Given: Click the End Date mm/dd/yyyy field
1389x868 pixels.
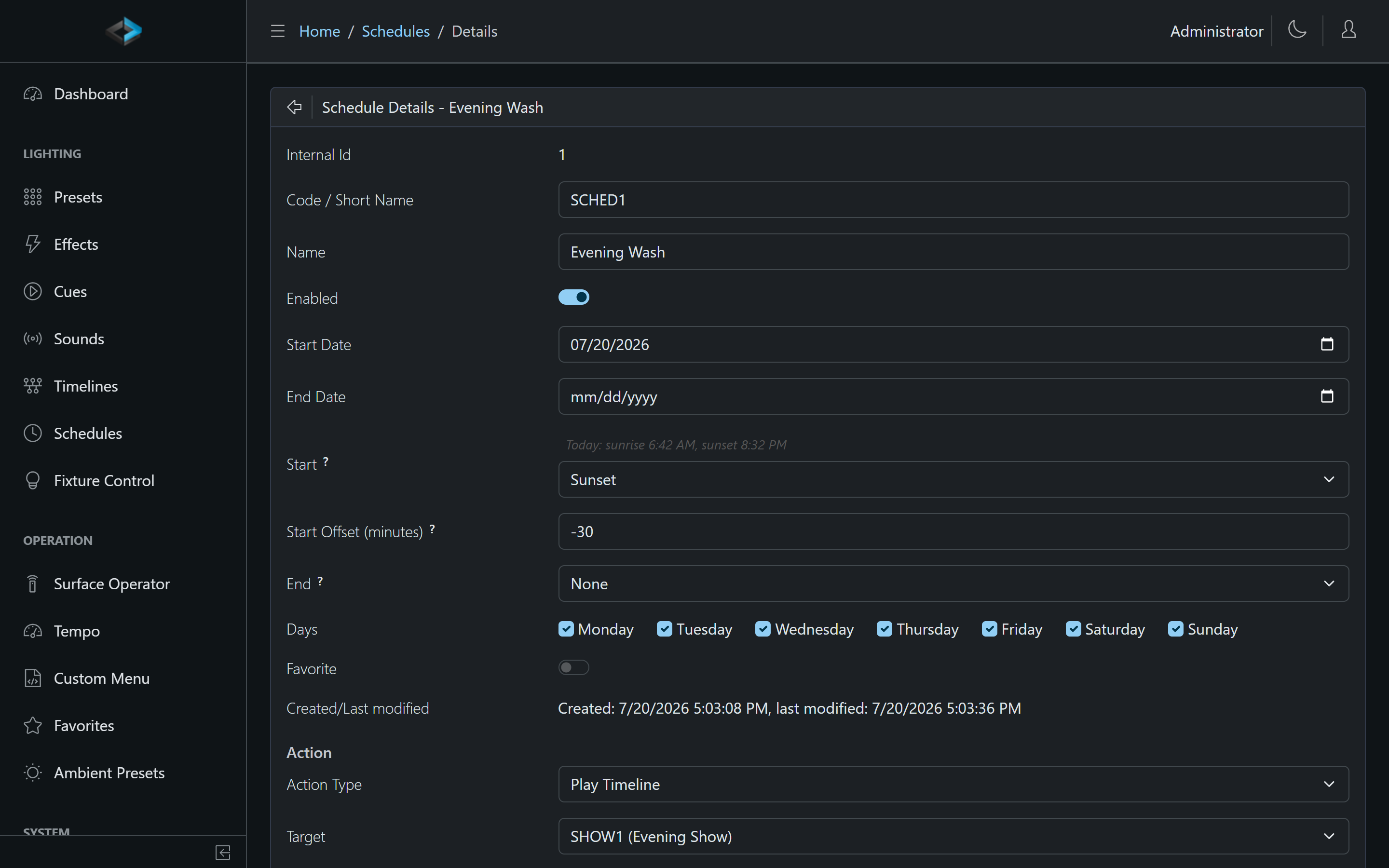Looking at the screenshot, I should pyautogui.click(x=953, y=397).
